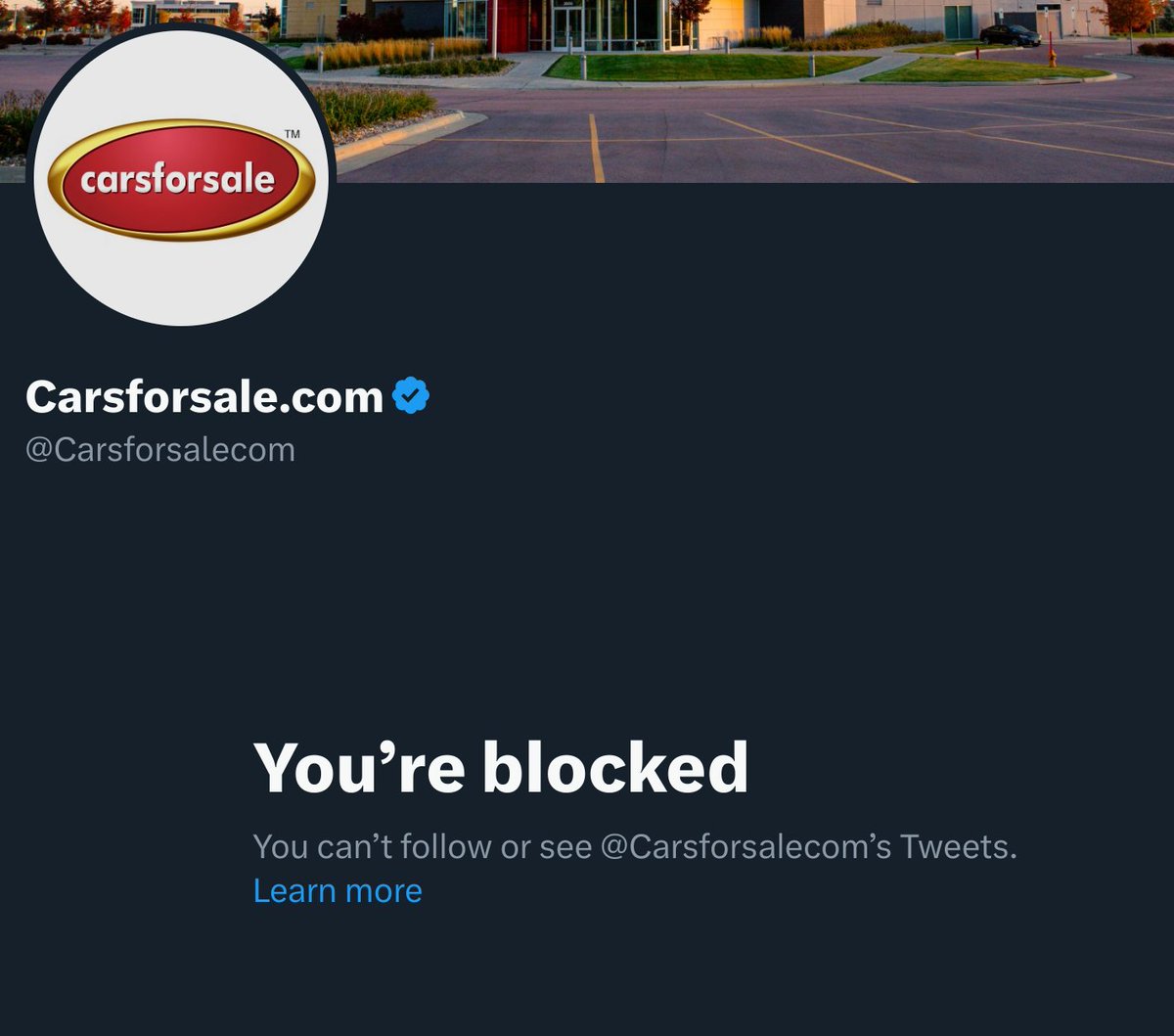Click the orange-leaved tree at banner's right

click(1128, 15)
